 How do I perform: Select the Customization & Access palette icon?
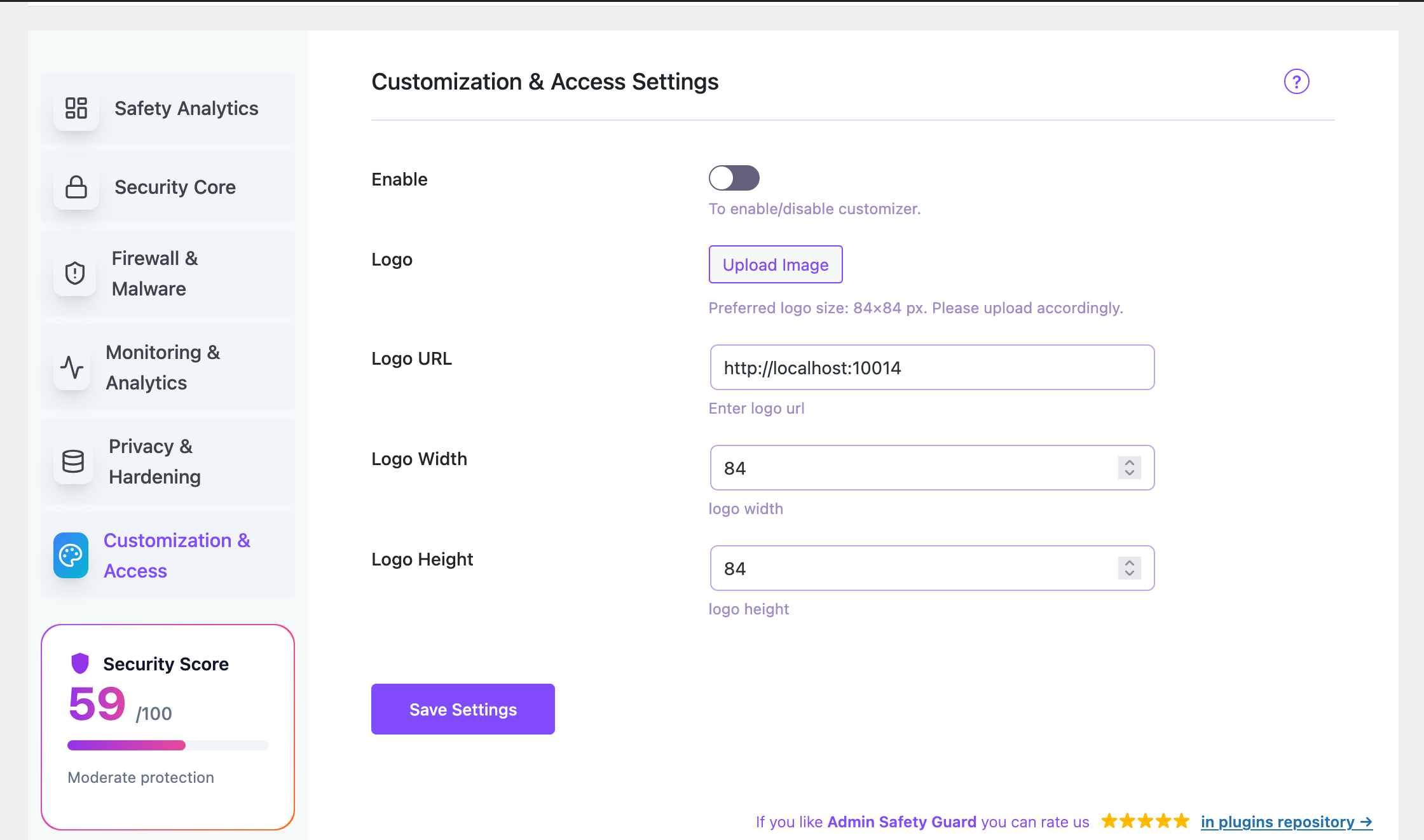(71, 555)
